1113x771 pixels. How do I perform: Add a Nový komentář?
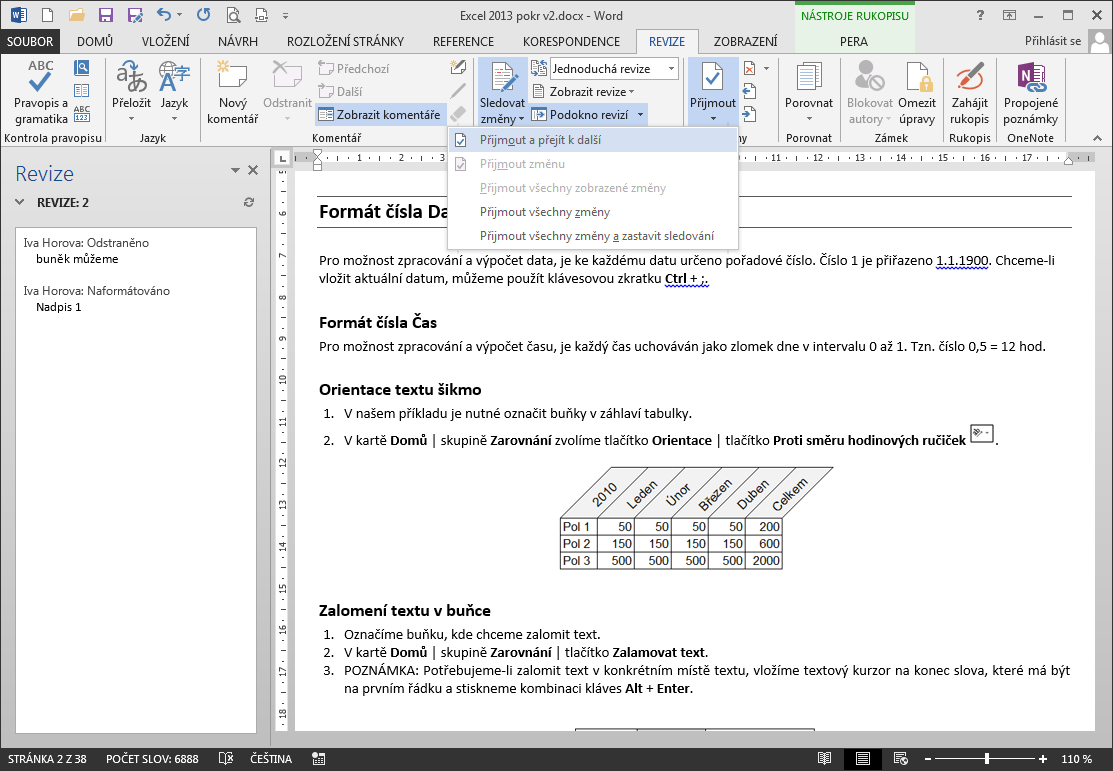pyautogui.click(x=232, y=93)
